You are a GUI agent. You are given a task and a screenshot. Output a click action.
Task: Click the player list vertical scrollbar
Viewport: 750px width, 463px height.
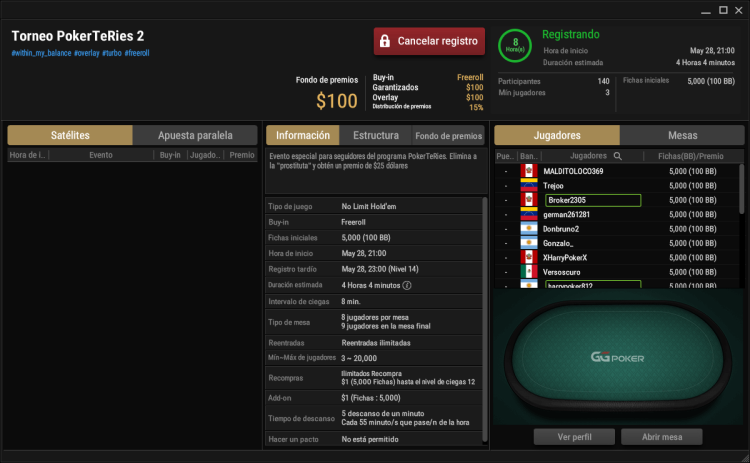(x=741, y=189)
